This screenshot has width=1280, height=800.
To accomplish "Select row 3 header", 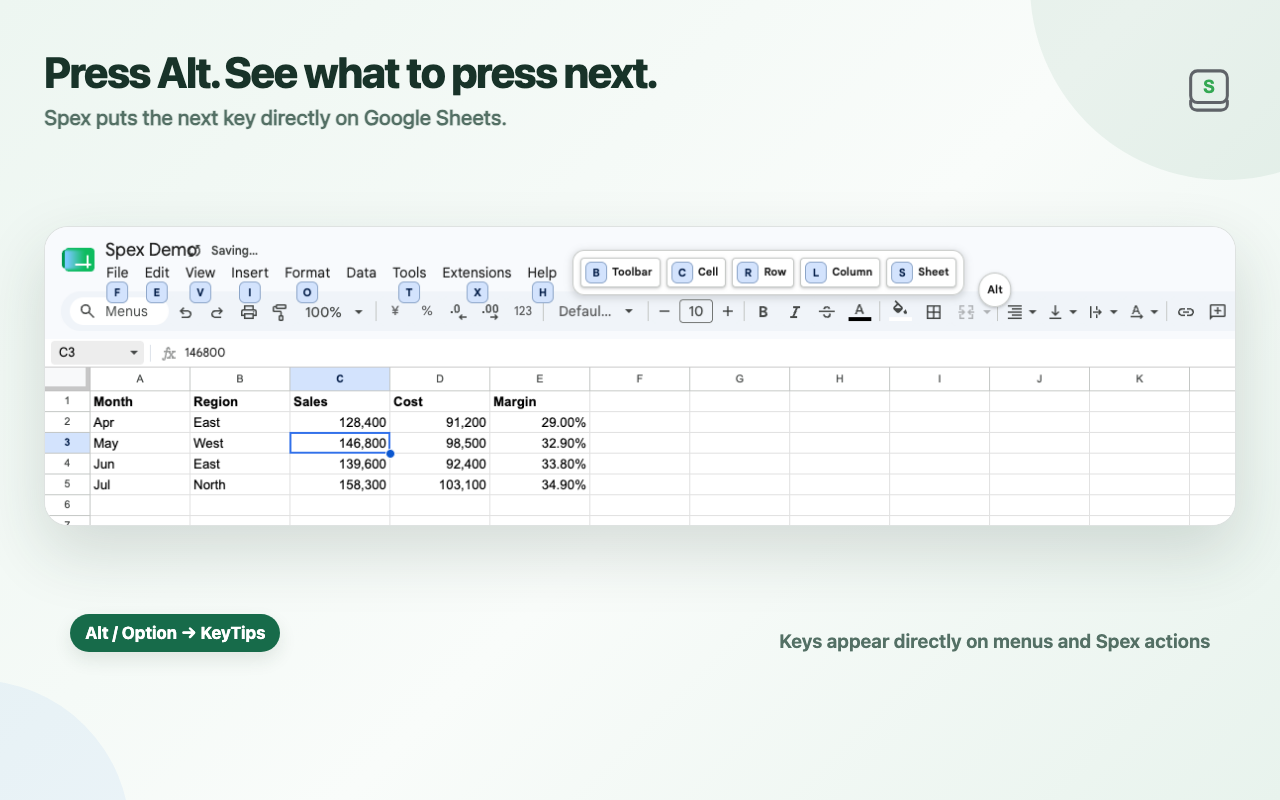I will (67, 443).
